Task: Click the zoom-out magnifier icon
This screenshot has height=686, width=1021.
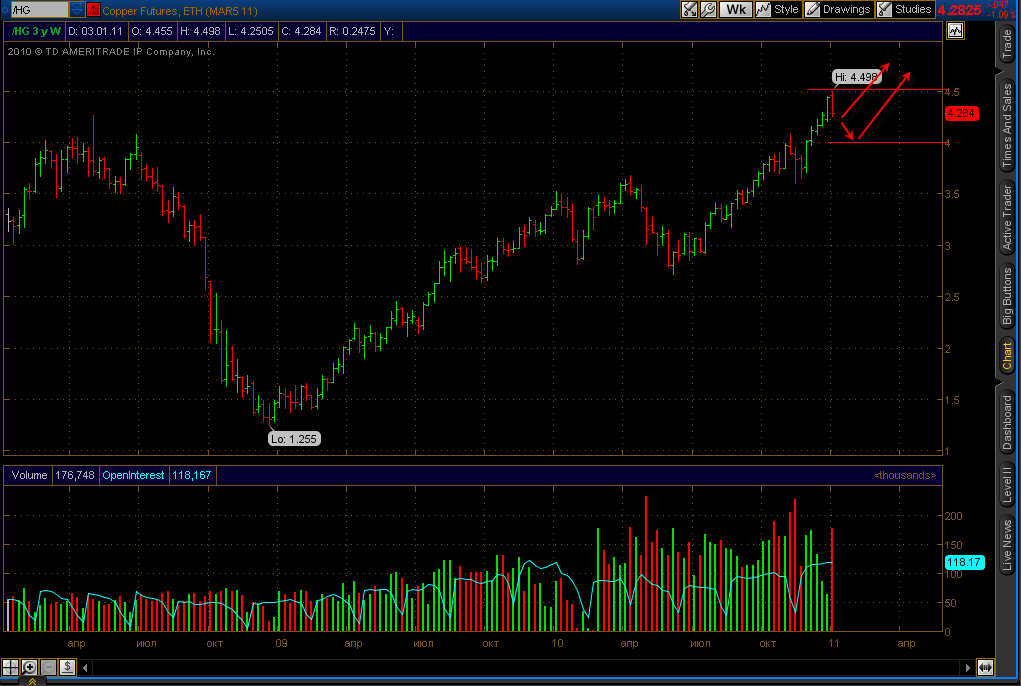Action: pos(48,667)
